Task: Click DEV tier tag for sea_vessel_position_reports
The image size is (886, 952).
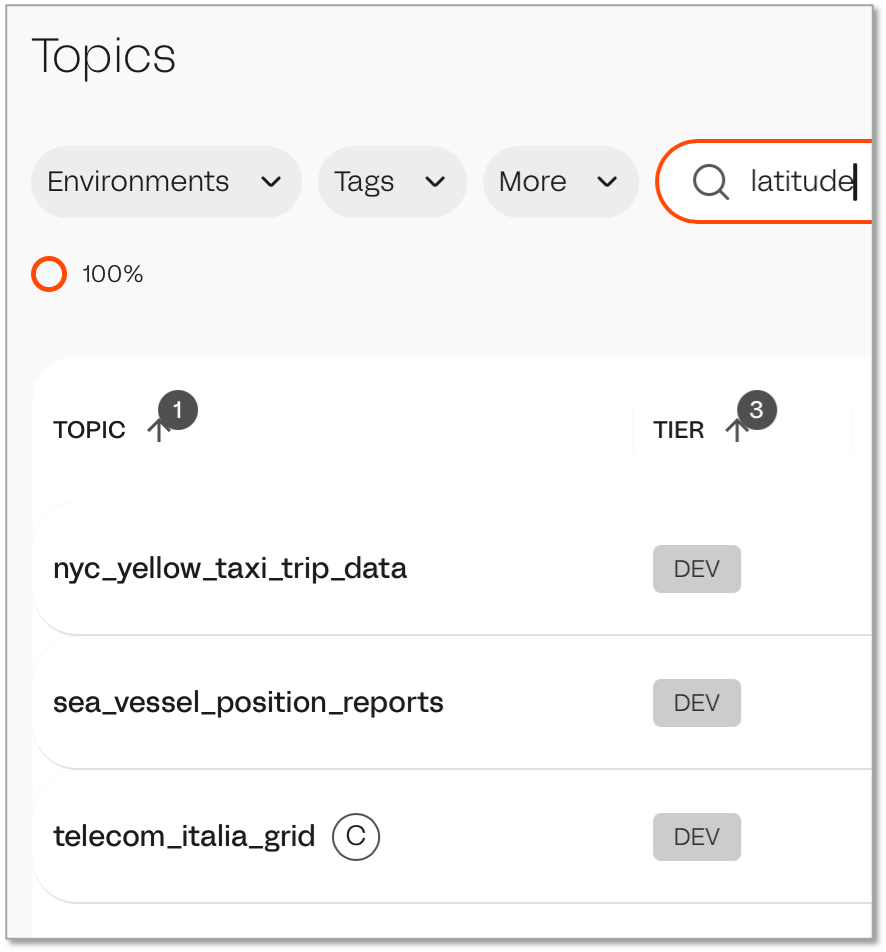Action: coord(697,703)
